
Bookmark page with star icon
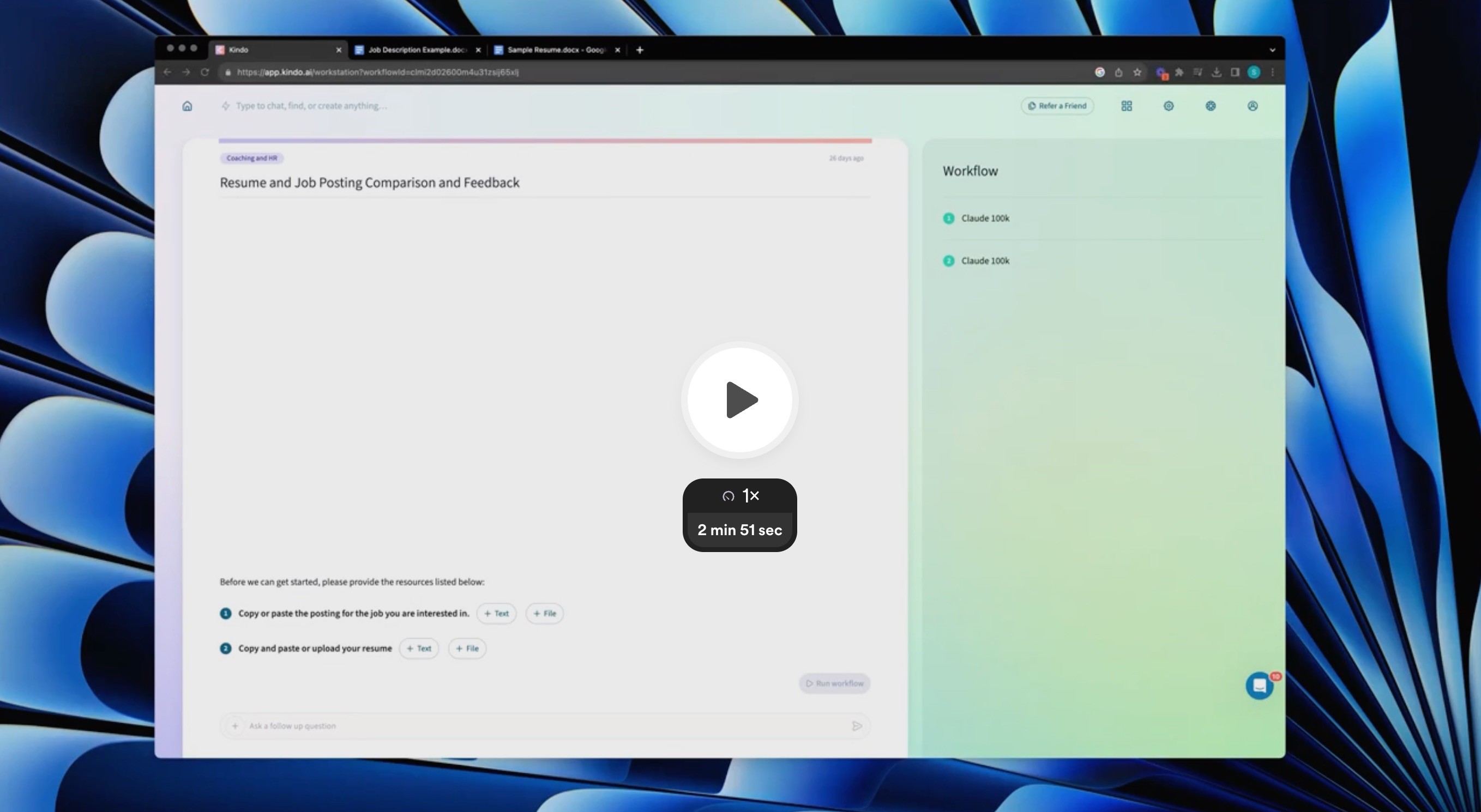tap(1136, 72)
